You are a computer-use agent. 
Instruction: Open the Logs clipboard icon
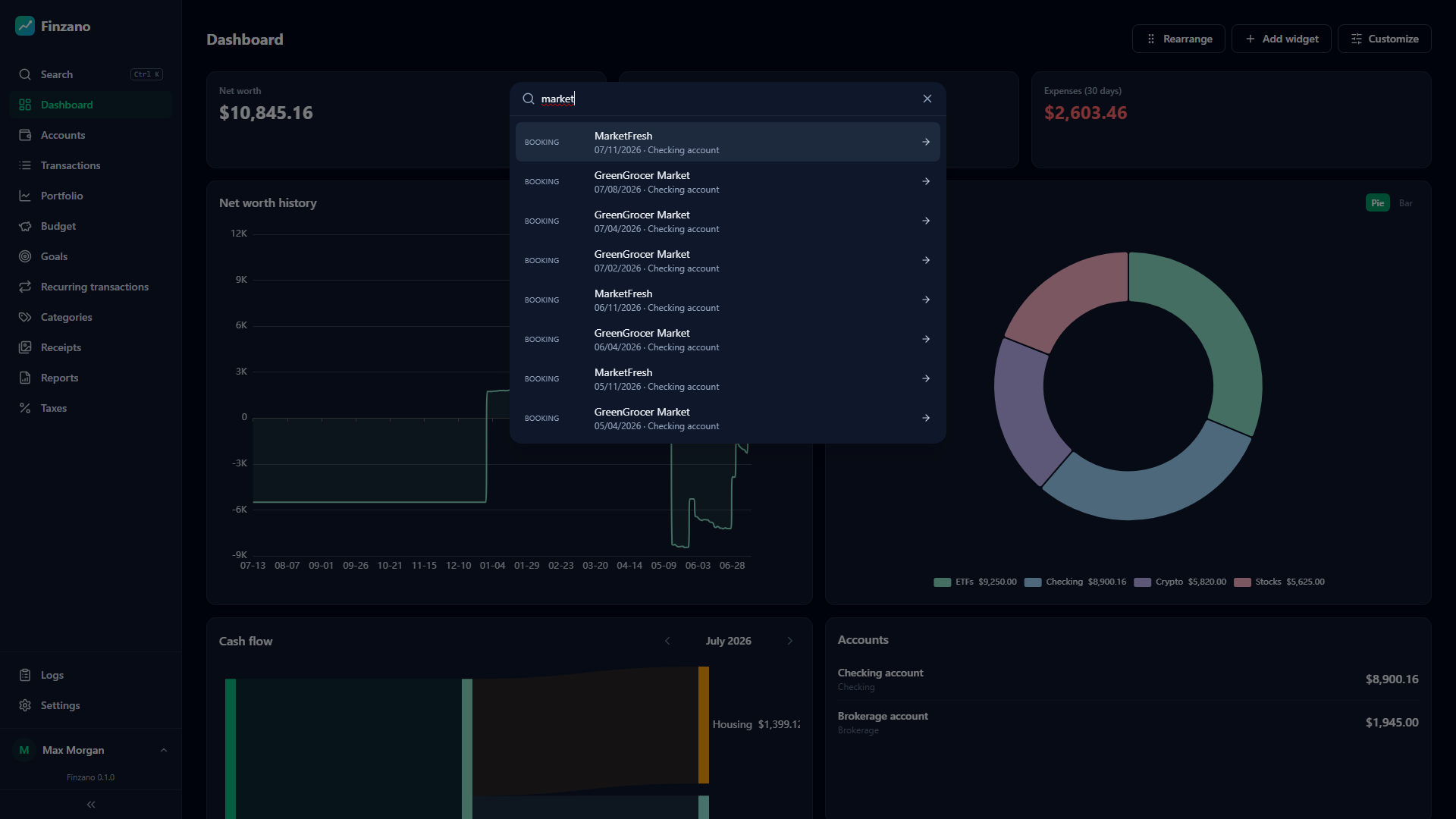coord(25,675)
